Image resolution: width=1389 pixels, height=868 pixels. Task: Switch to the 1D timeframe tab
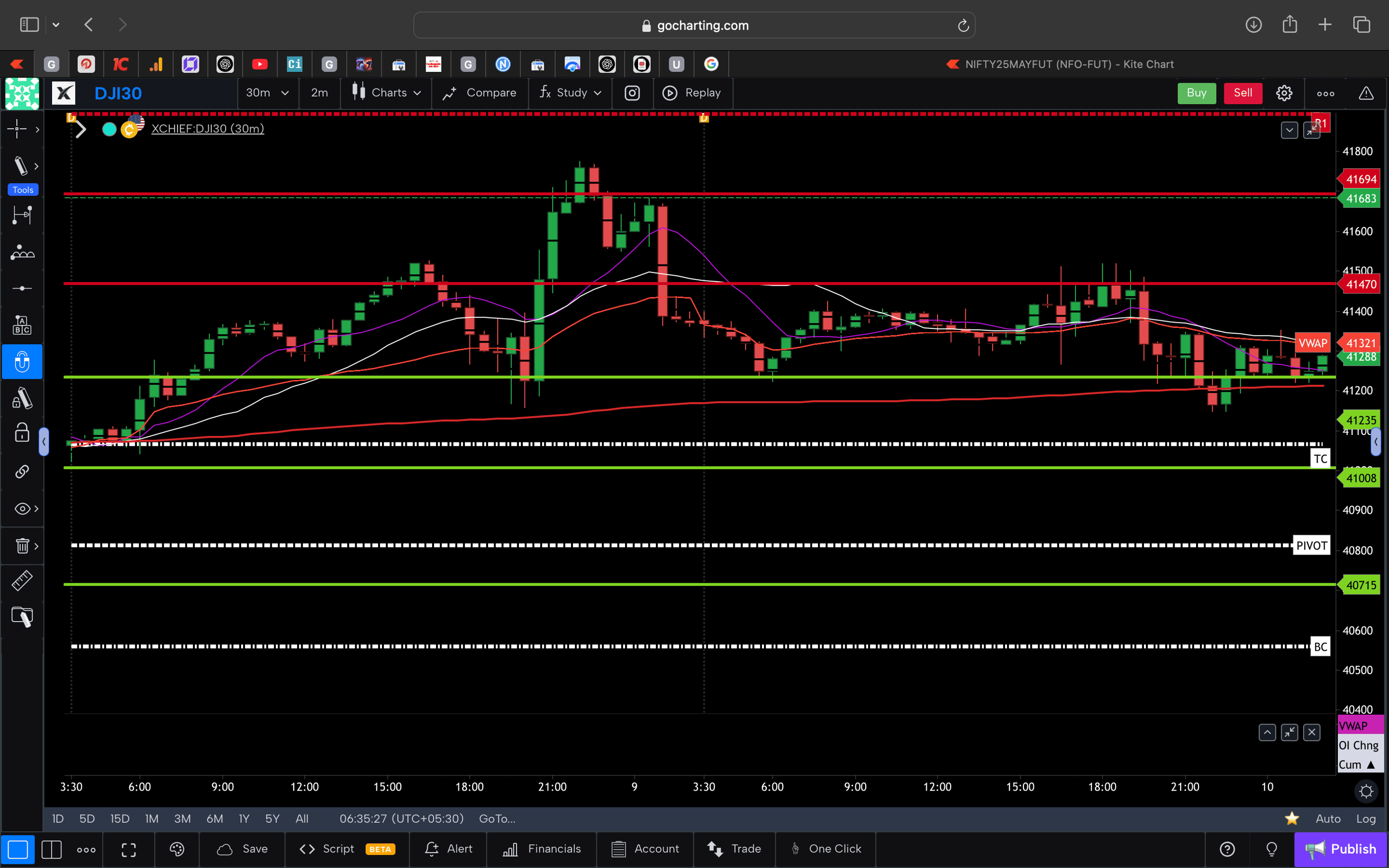[x=57, y=818]
